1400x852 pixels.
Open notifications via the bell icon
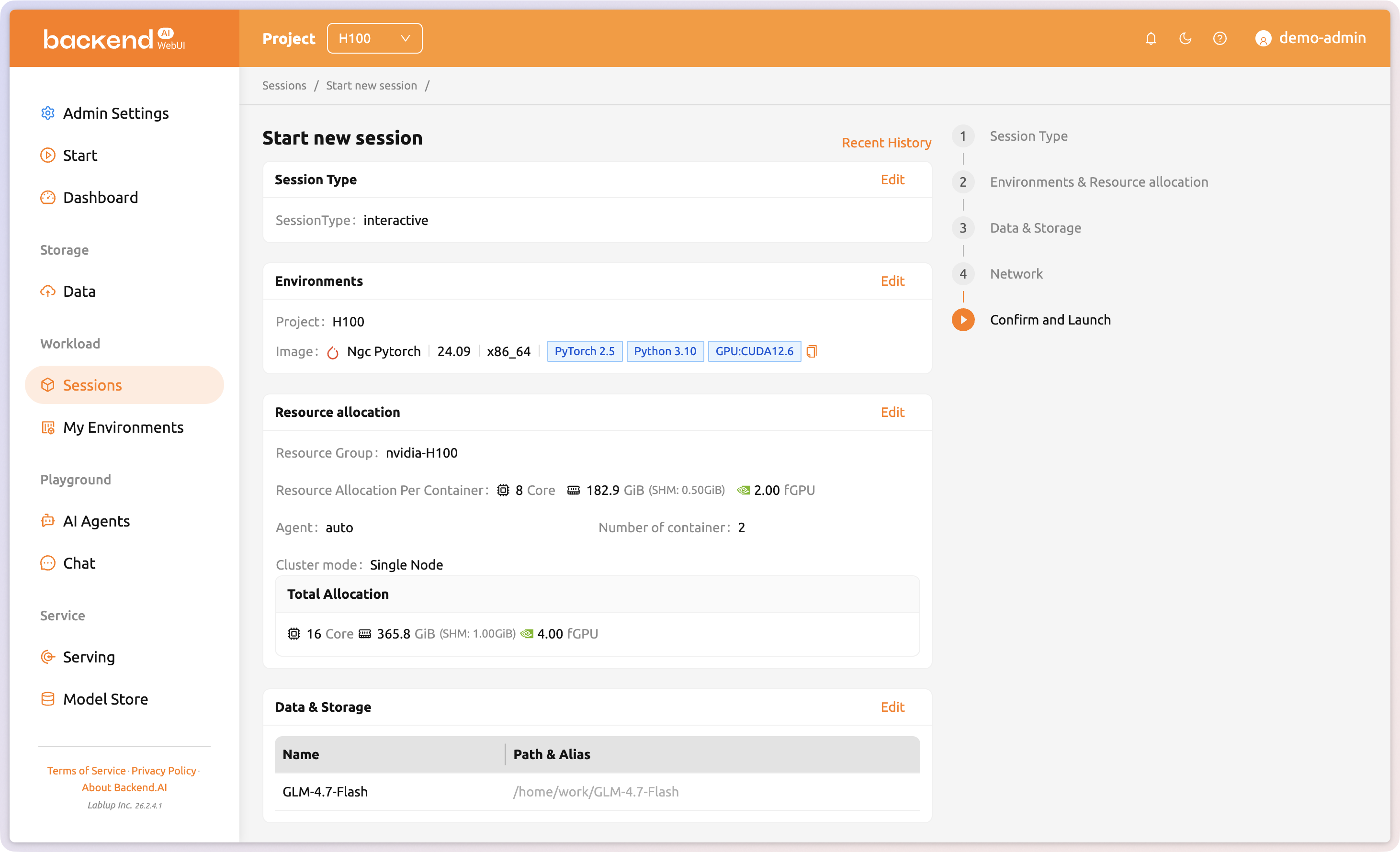click(1151, 38)
